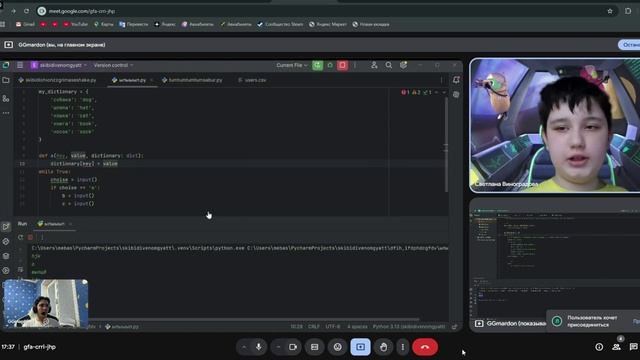Expand the Version control dropdown
Viewport: 640px width, 360px height.
[x=113, y=65]
